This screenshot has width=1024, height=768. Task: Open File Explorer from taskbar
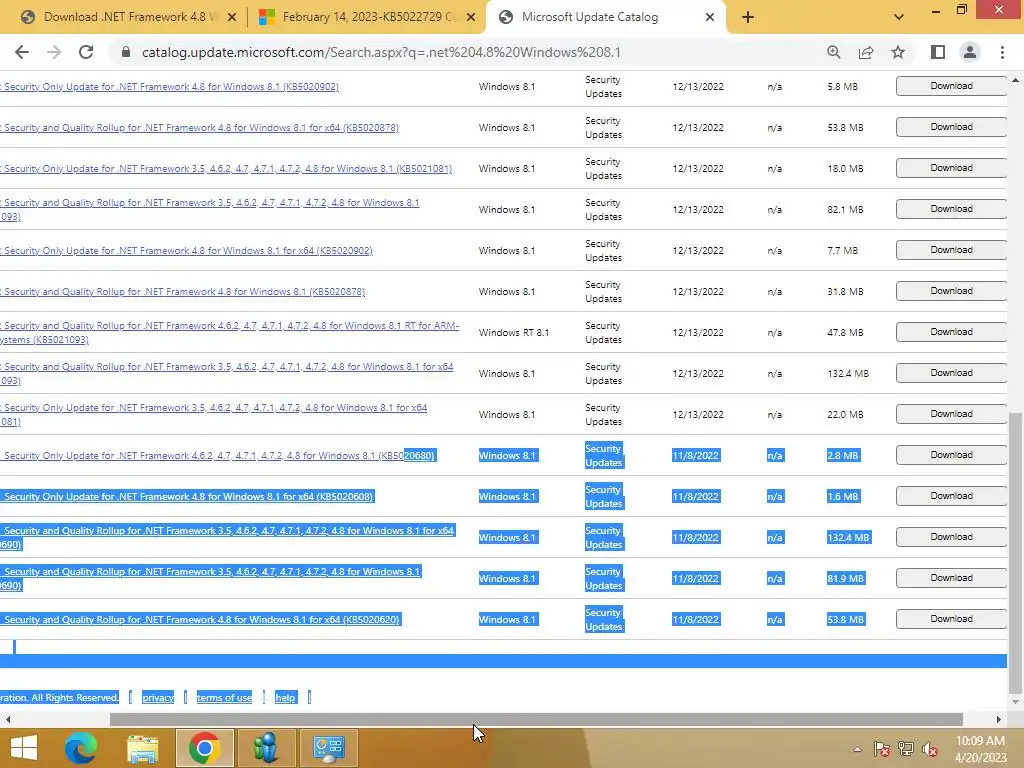pos(142,747)
